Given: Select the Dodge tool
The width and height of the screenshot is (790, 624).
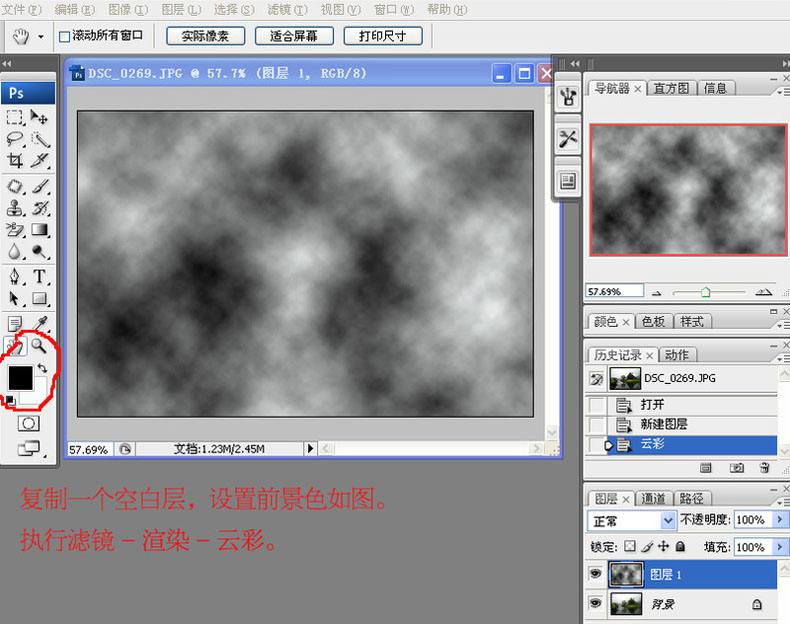Looking at the screenshot, I should click(40, 251).
